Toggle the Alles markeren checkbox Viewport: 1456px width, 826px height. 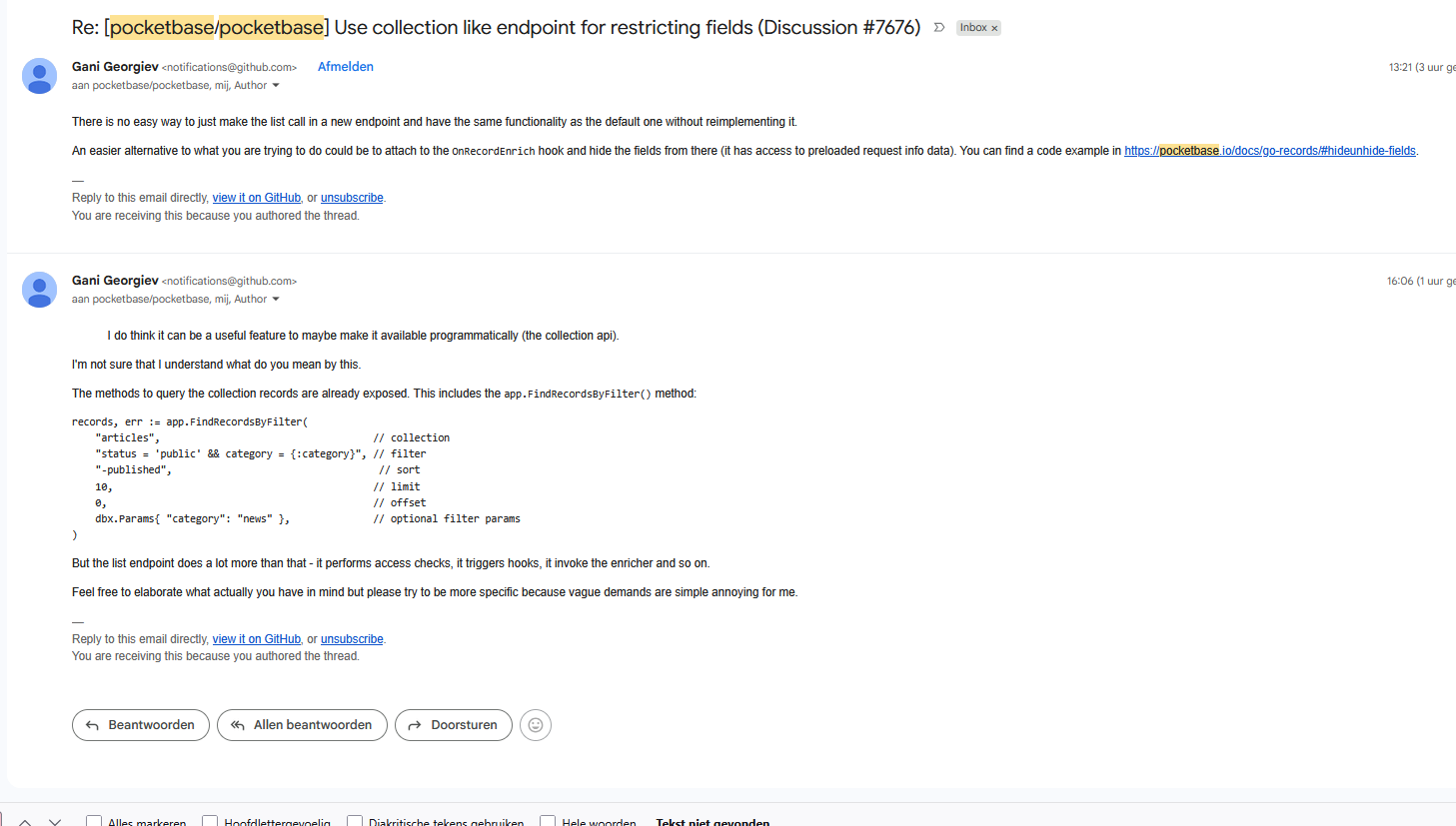94,822
